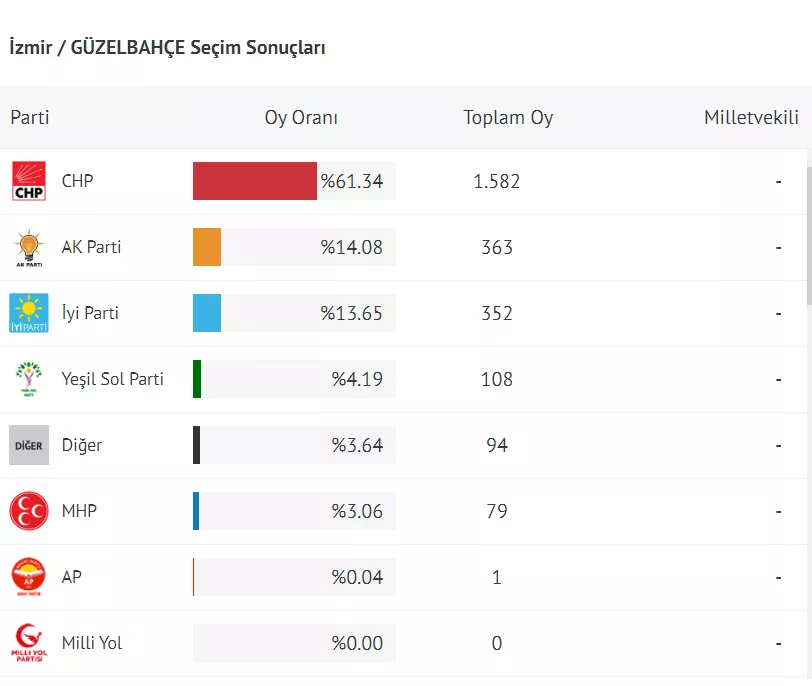Screen dimensions: 812x686
Task: Click the blue İyi Parti vote bar
Action: 207,313
